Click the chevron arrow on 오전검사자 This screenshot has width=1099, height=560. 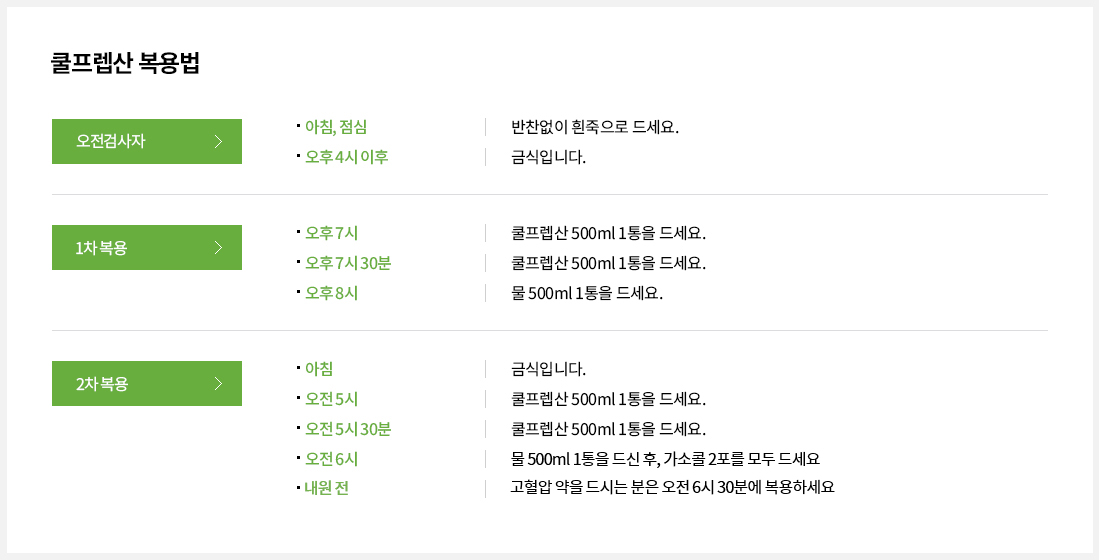tap(218, 142)
